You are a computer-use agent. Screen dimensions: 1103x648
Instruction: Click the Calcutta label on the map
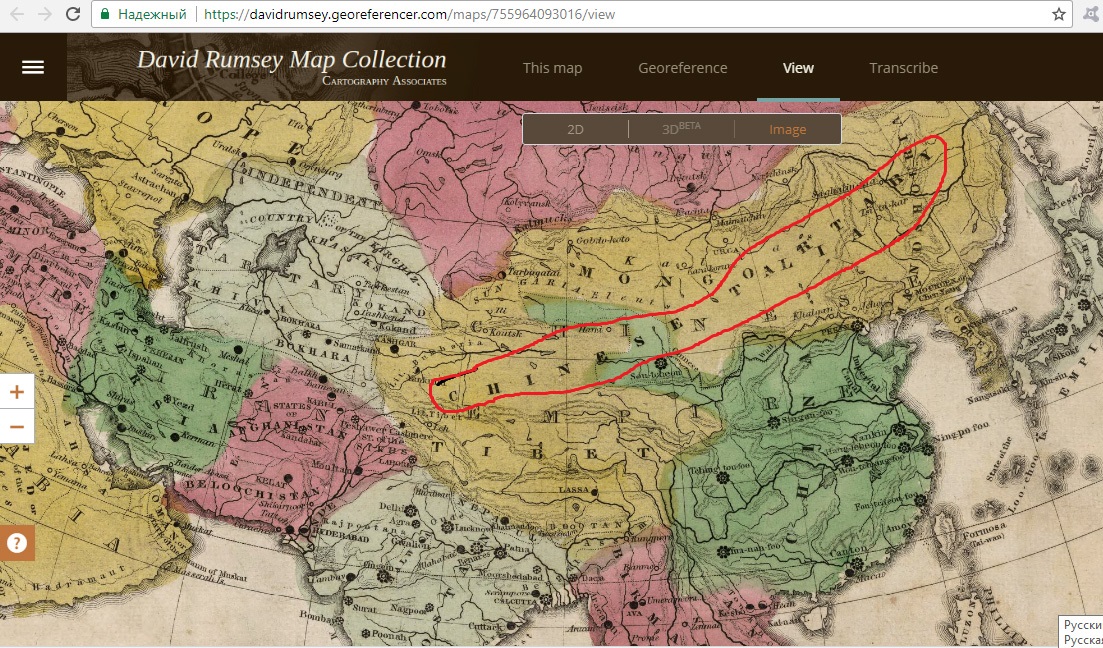point(518,602)
